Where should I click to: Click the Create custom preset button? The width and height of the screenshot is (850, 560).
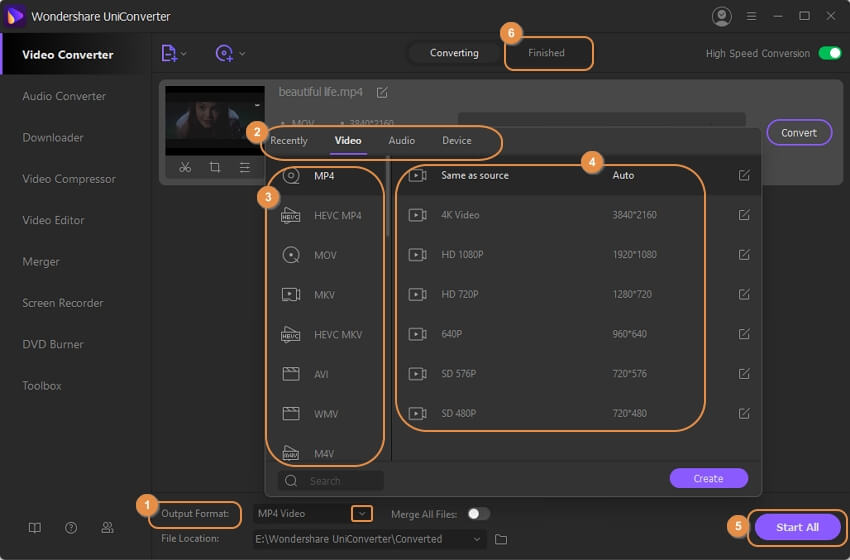[708, 479]
